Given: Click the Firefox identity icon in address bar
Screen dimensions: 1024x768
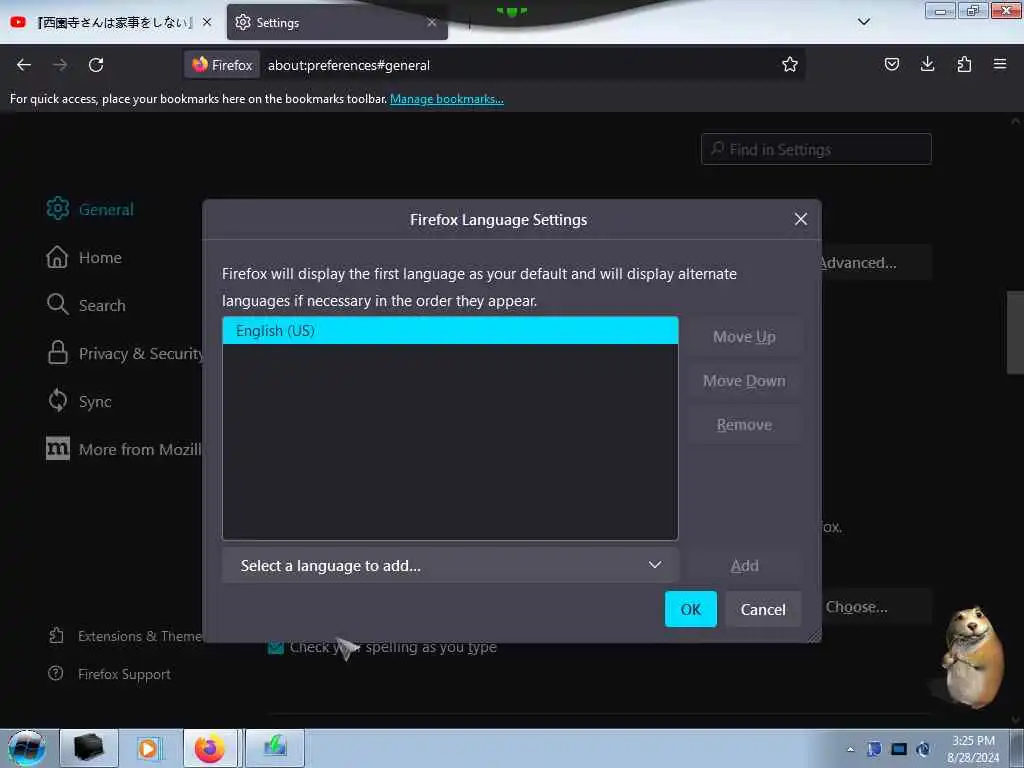Looking at the screenshot, I should pos(222,65).
